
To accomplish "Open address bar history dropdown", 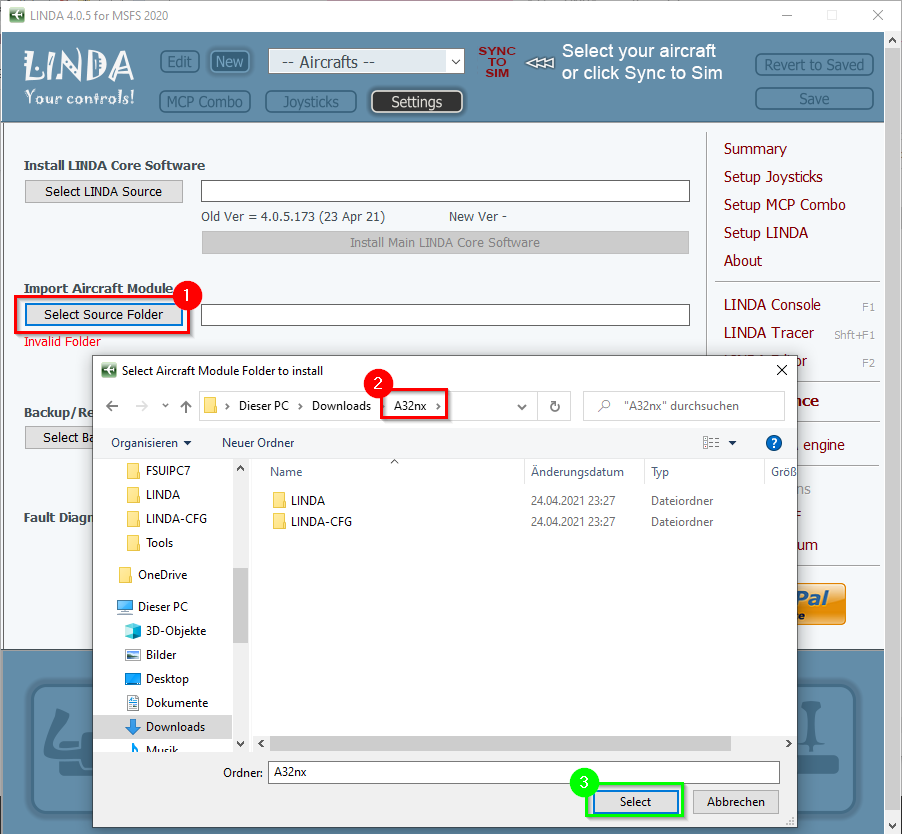I will [x=522, y=407].
